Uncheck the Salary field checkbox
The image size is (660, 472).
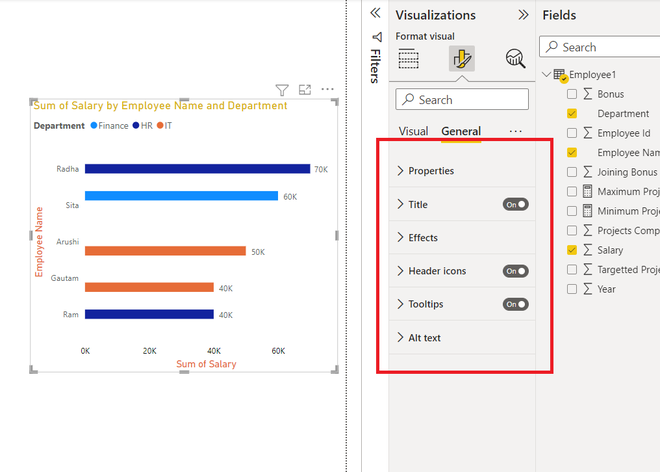pos(572,250)
